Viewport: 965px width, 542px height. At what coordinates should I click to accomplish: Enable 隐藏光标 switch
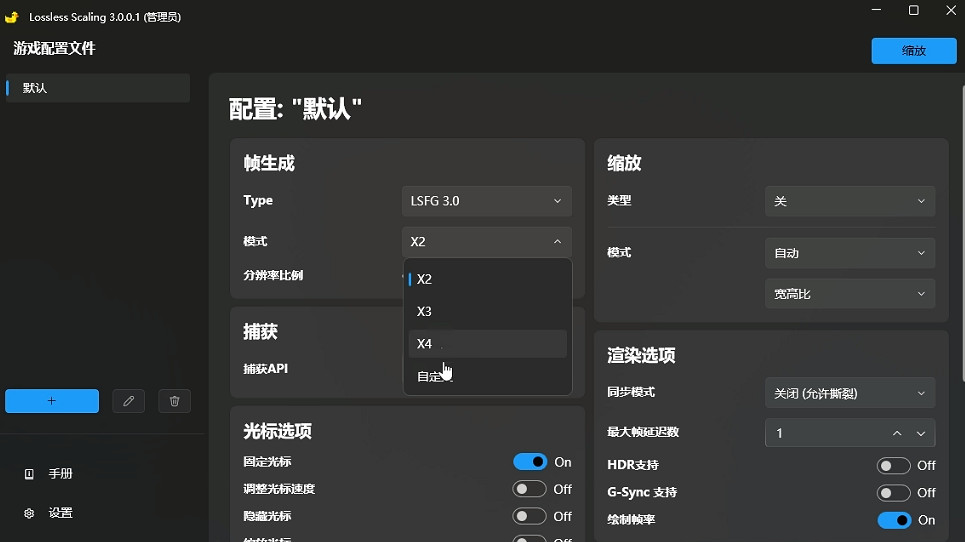[x=529, y=516]
